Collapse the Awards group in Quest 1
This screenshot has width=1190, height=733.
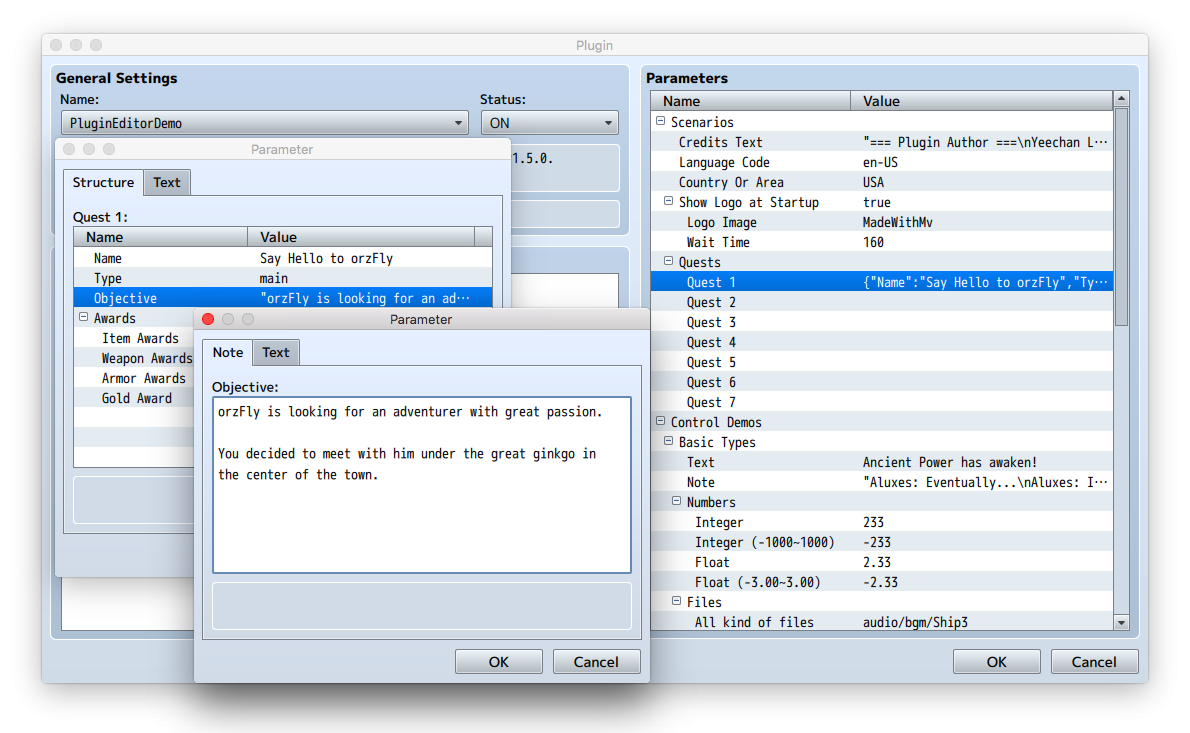[83, 317]
